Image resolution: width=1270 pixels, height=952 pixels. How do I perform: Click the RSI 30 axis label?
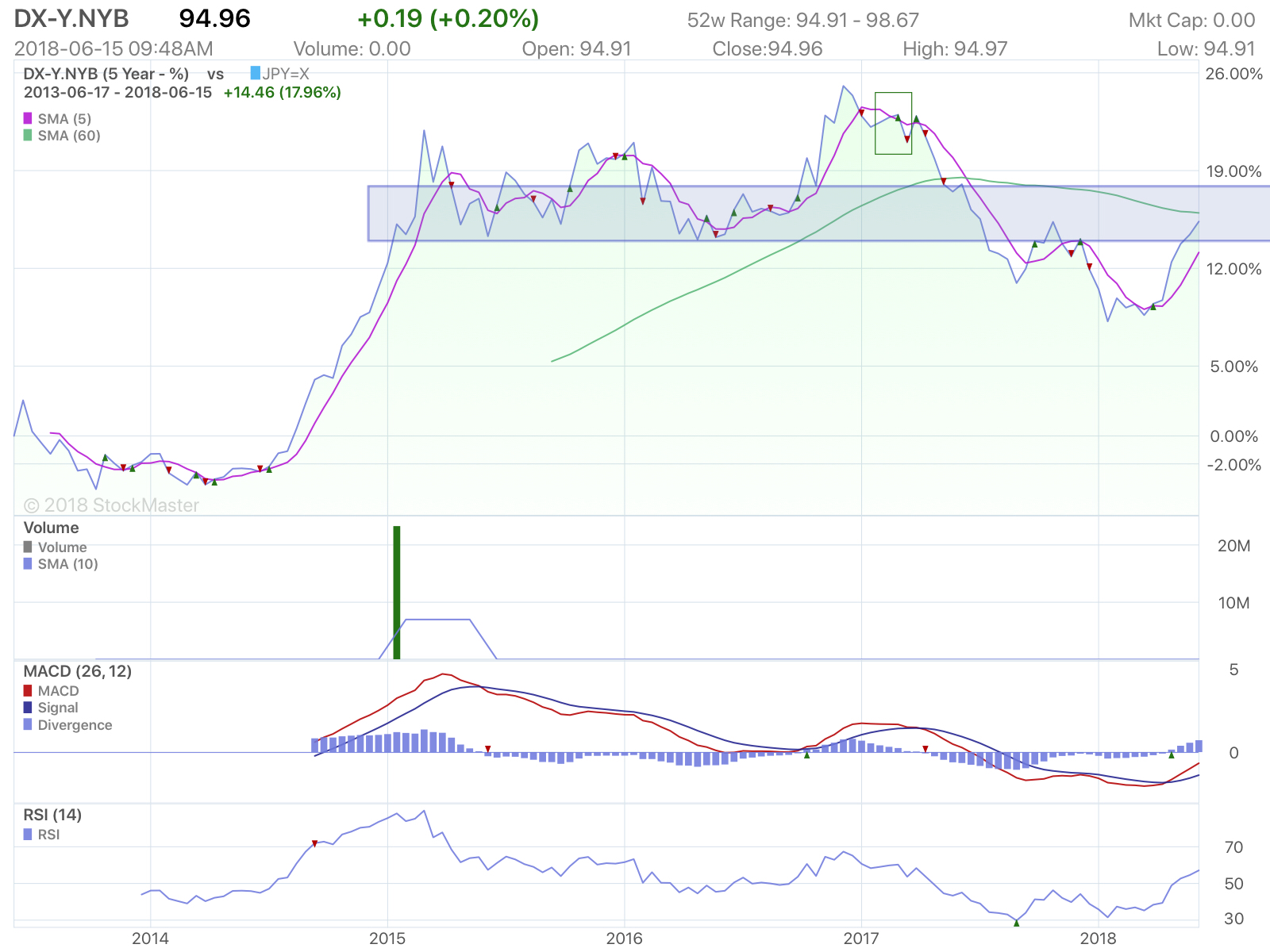click(1233, 919)
